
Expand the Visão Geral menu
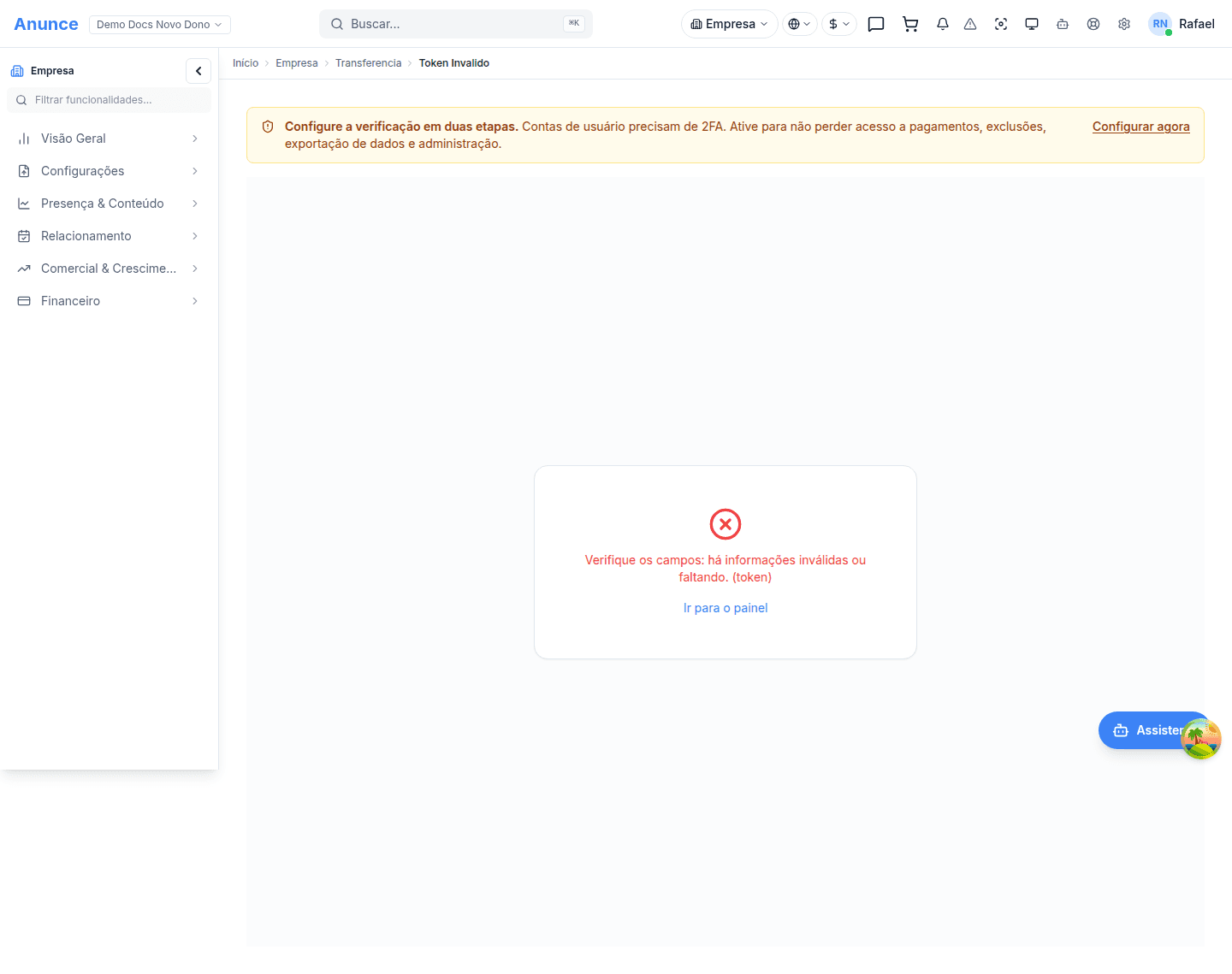tap(109, 139)
